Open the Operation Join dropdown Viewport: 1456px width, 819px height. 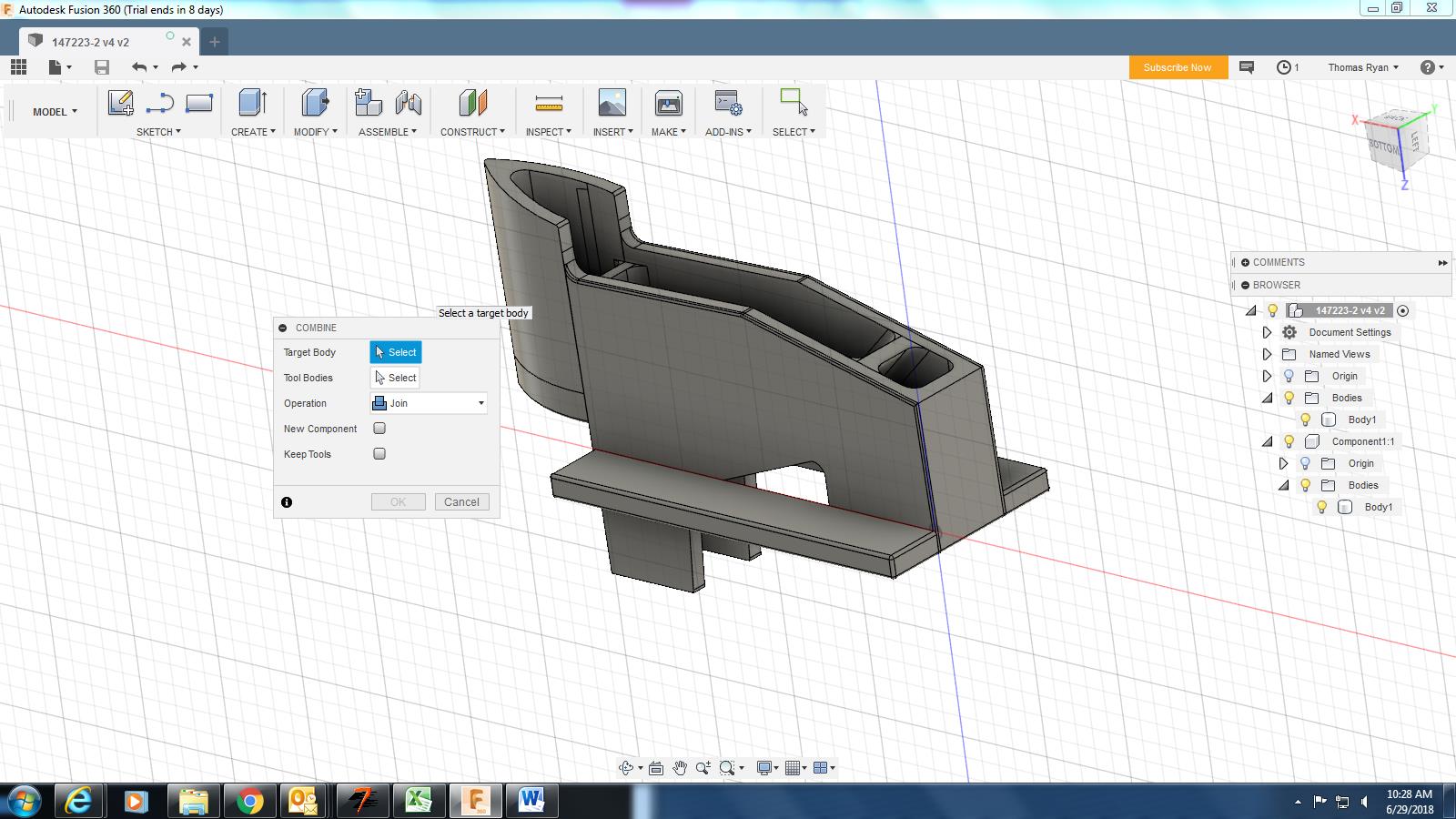pos(429,403)
